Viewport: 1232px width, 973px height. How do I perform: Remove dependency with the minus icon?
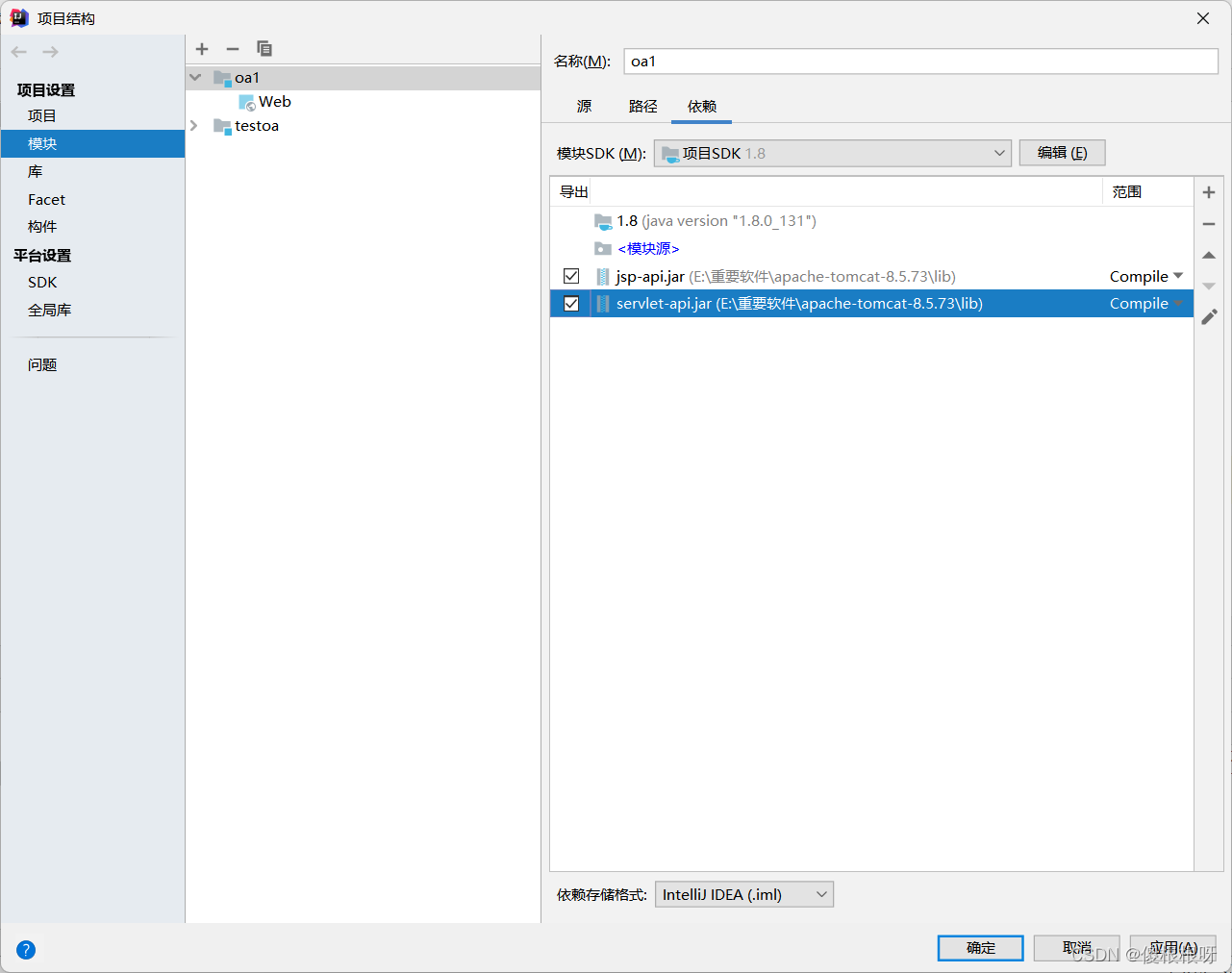point(1209,224)
